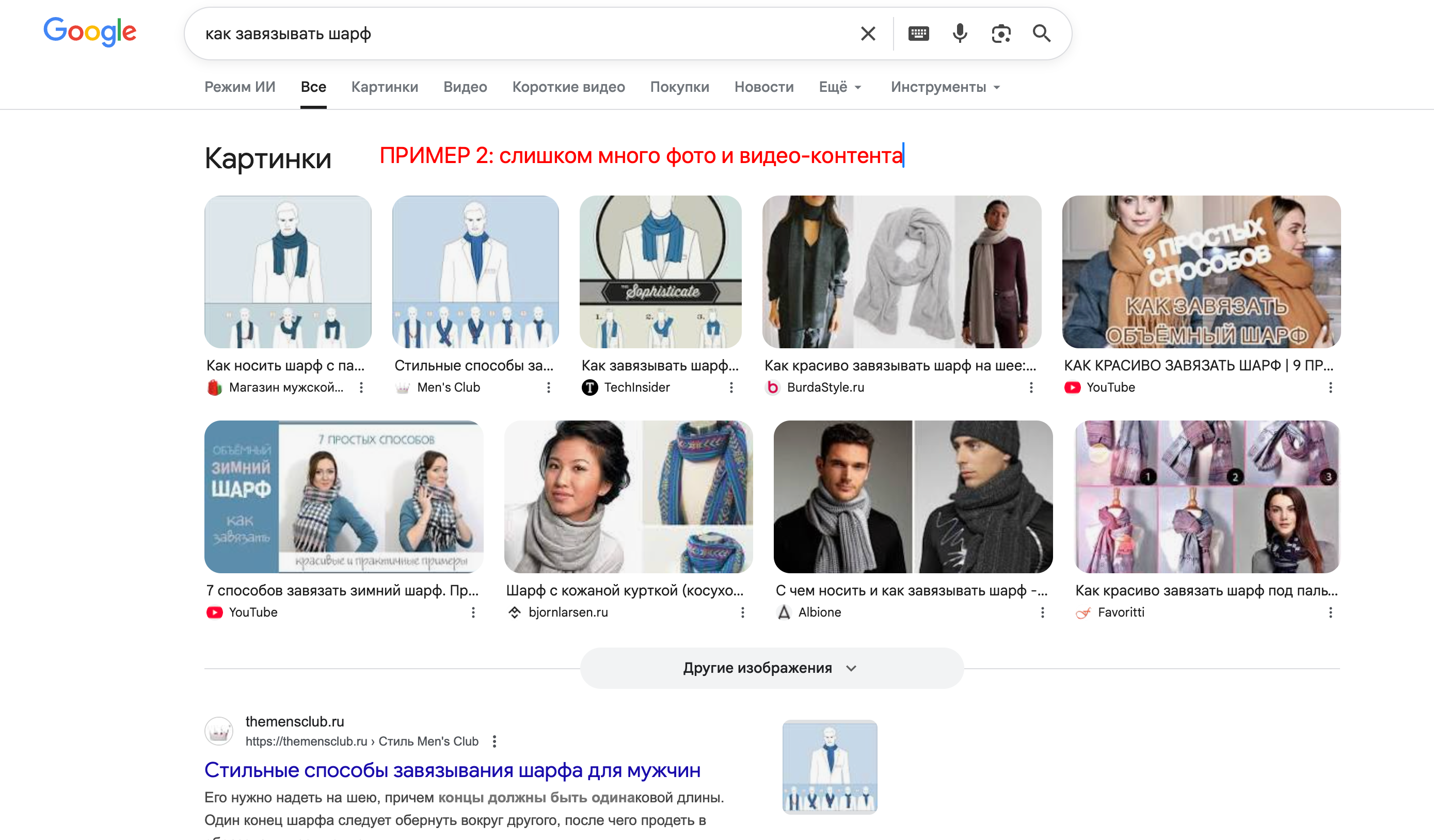Select the Все tab
The height and width of the screenshot is (840, 1434).
coord(313,87)
